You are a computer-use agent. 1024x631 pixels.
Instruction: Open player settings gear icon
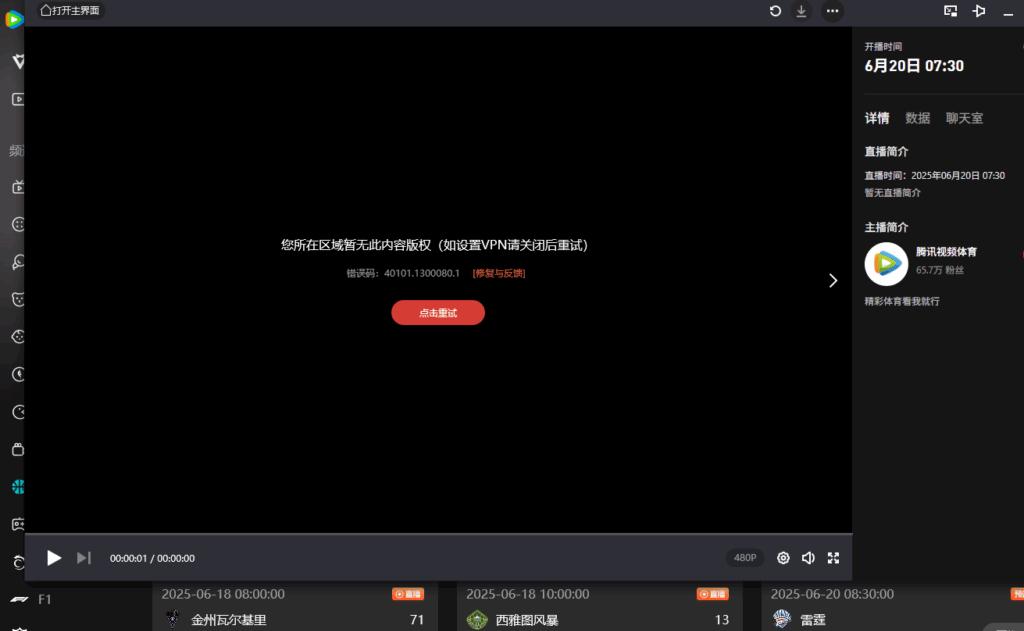(x=783, y=558)
